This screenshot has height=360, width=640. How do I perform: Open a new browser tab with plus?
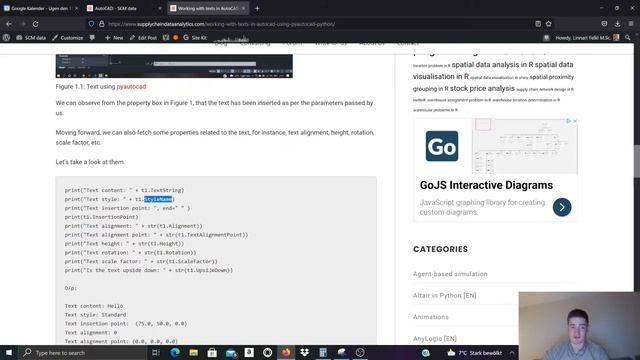click(x=257, y=8)
